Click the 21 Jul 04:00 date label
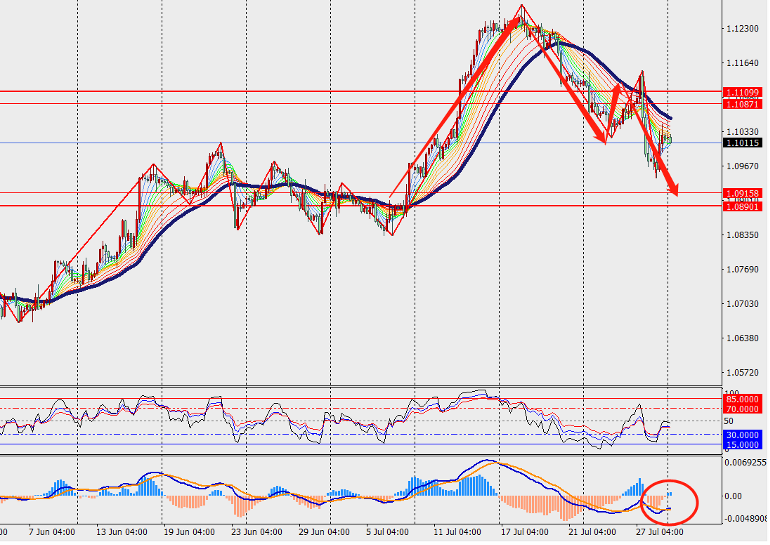The image size is (770, 545). 592,532
